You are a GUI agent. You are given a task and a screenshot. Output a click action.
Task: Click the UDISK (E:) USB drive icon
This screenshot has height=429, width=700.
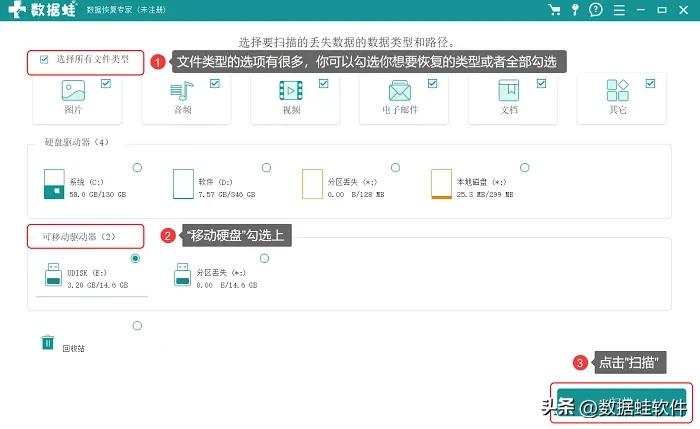54,275
